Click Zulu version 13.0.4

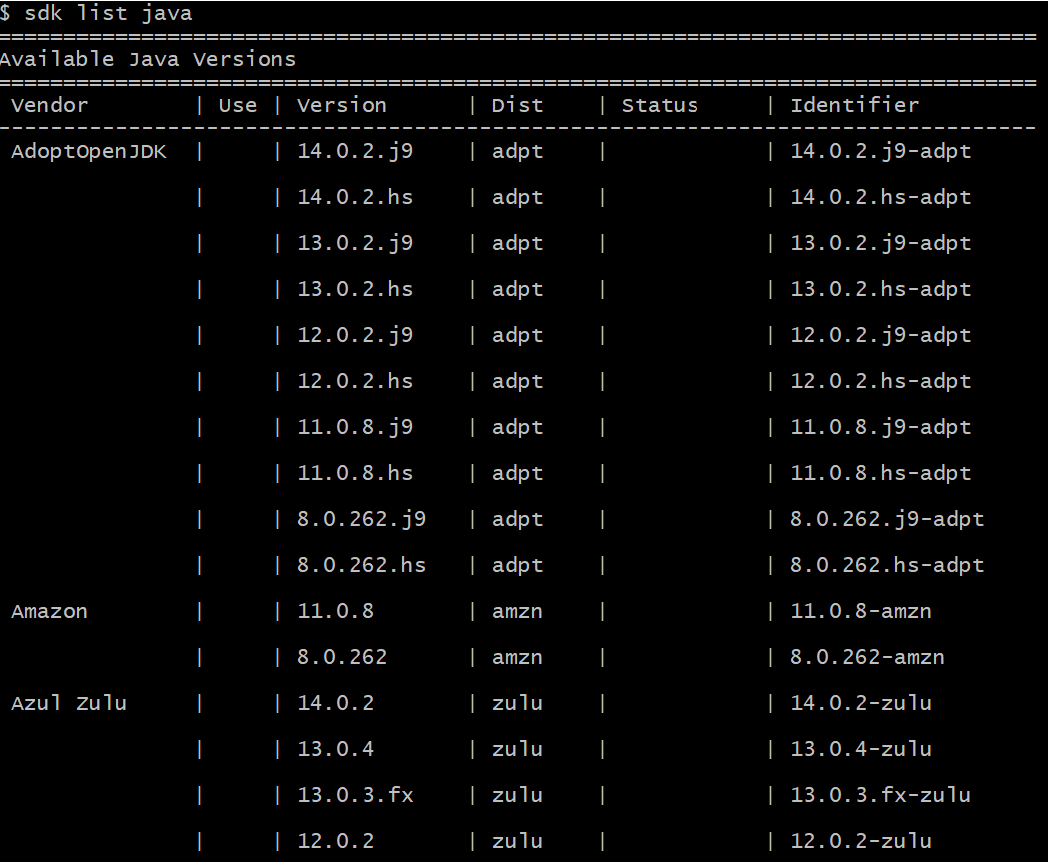tap(336, 749)
